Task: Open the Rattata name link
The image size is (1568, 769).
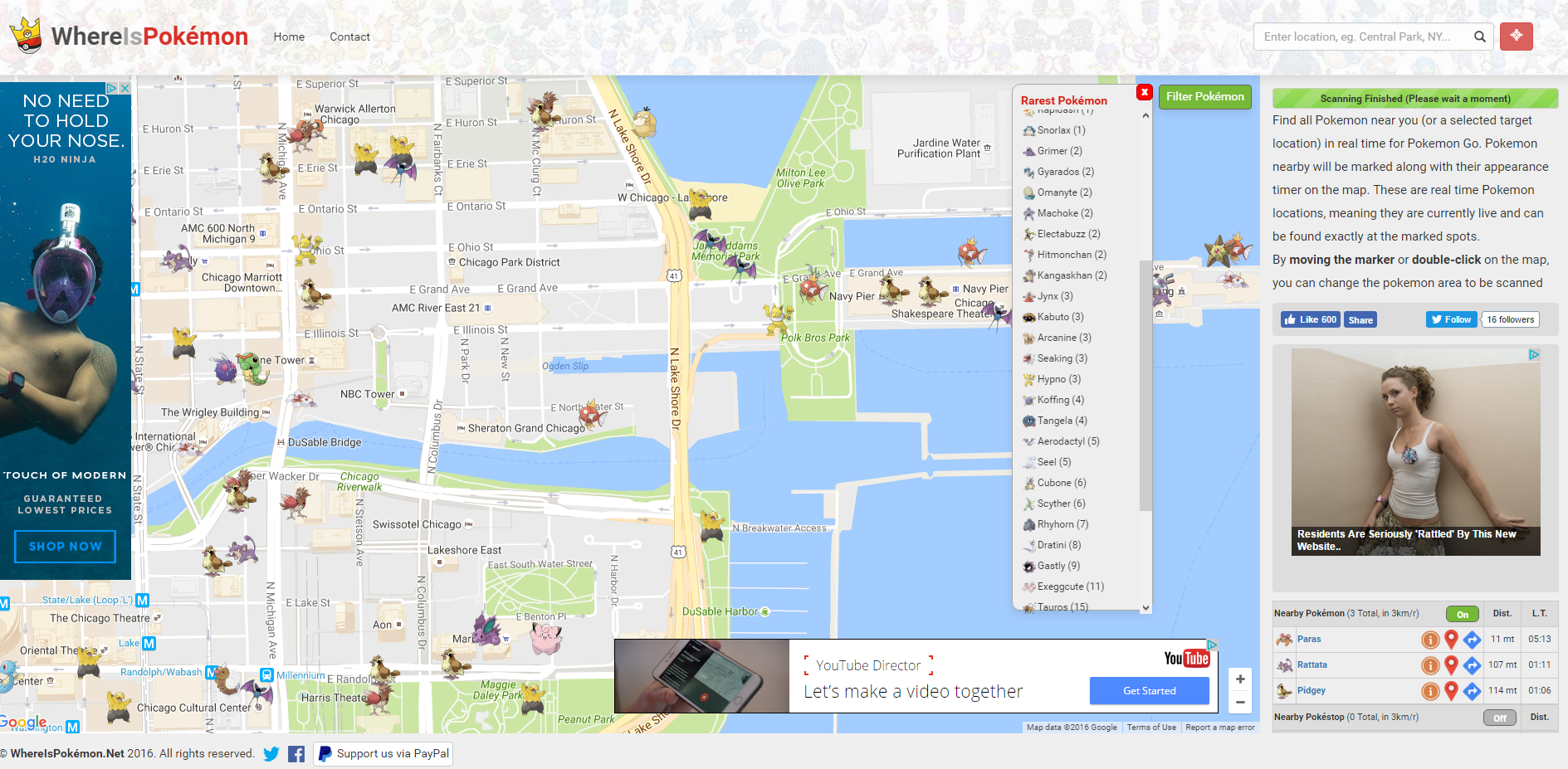Action: 1312,665
